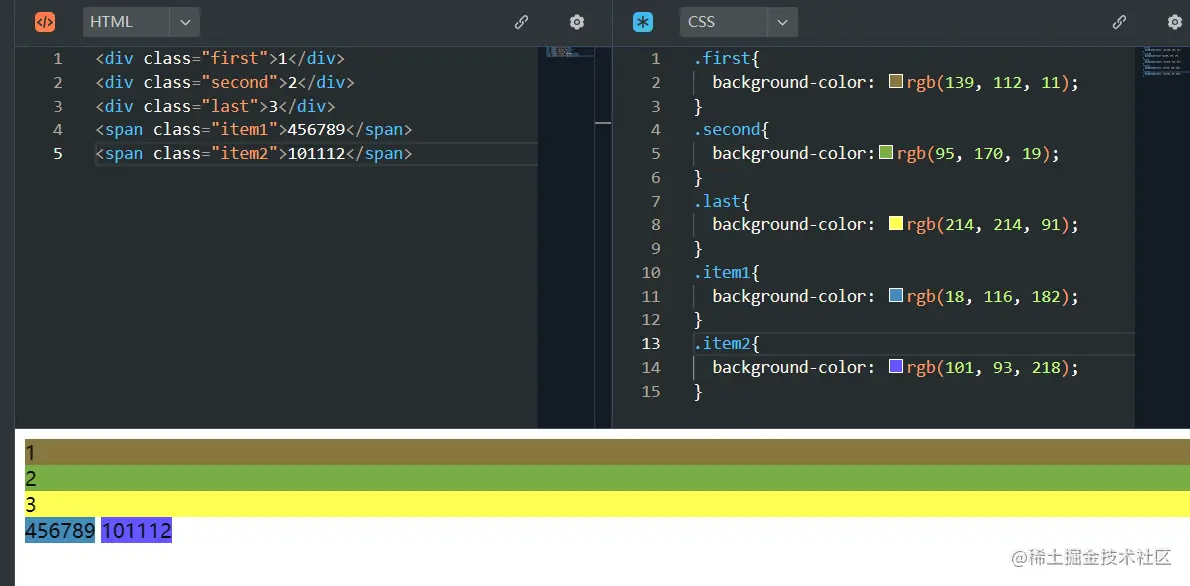1190x586 pixels.
Task: Select the CSS language label button
Action: [x=724, y=22]
